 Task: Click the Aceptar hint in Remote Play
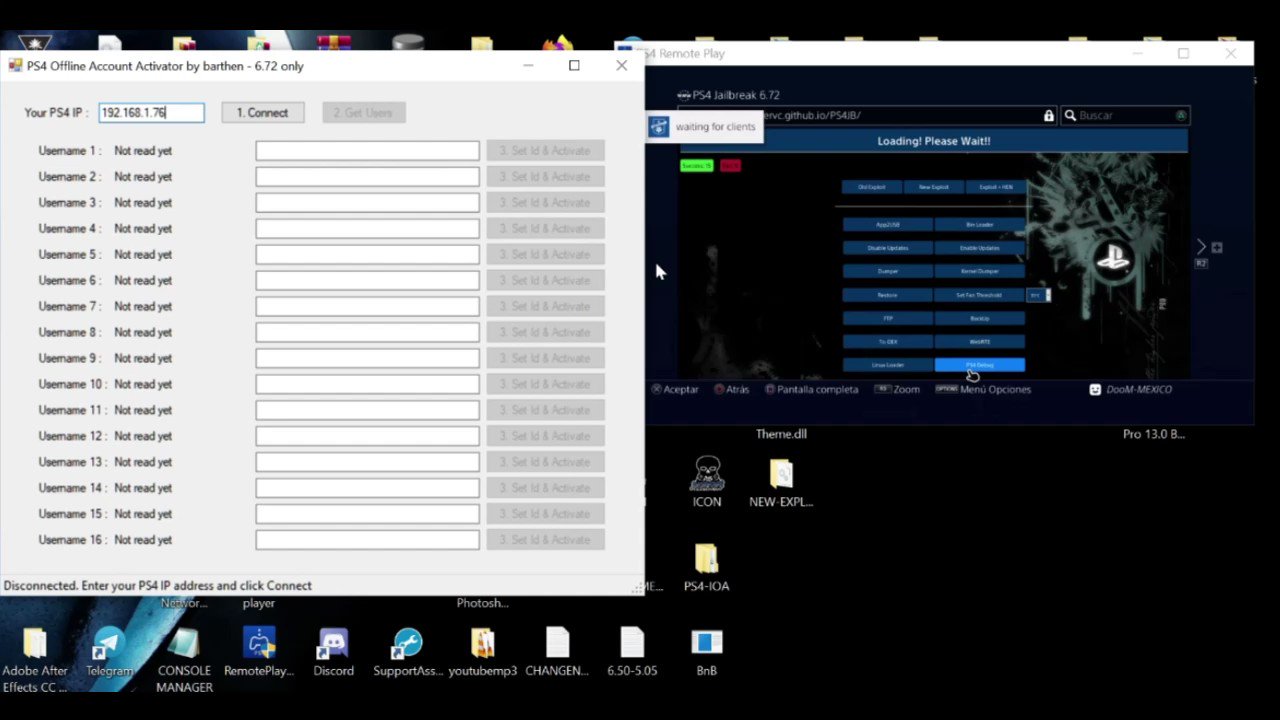coord(675,390)
